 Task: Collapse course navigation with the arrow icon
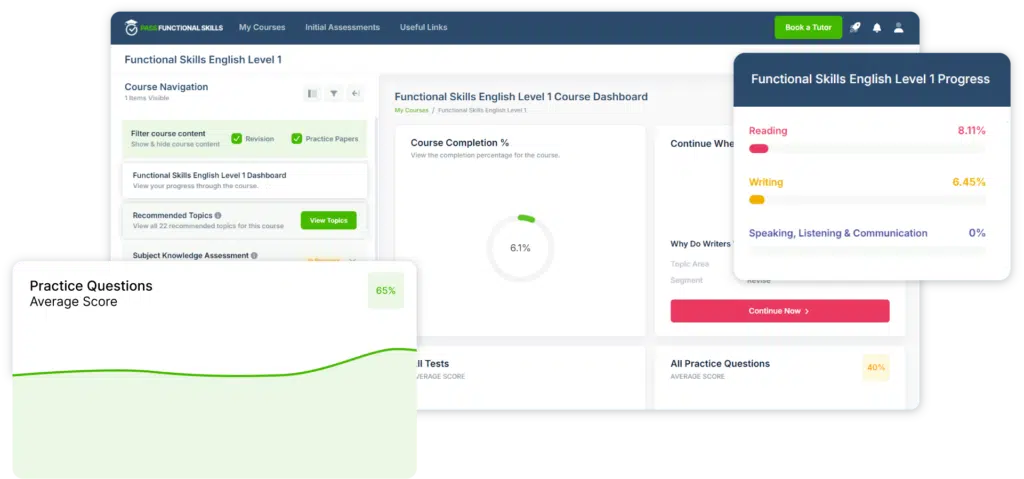[x=355, y=93]
